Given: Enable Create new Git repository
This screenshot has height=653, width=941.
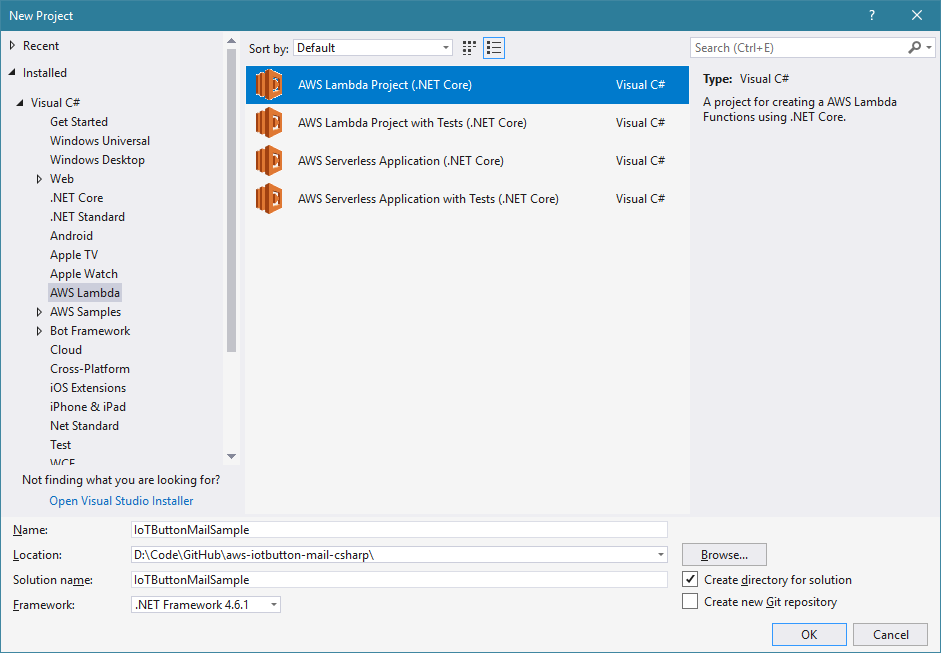Looking at the screenshot, I should click(690, 602).
